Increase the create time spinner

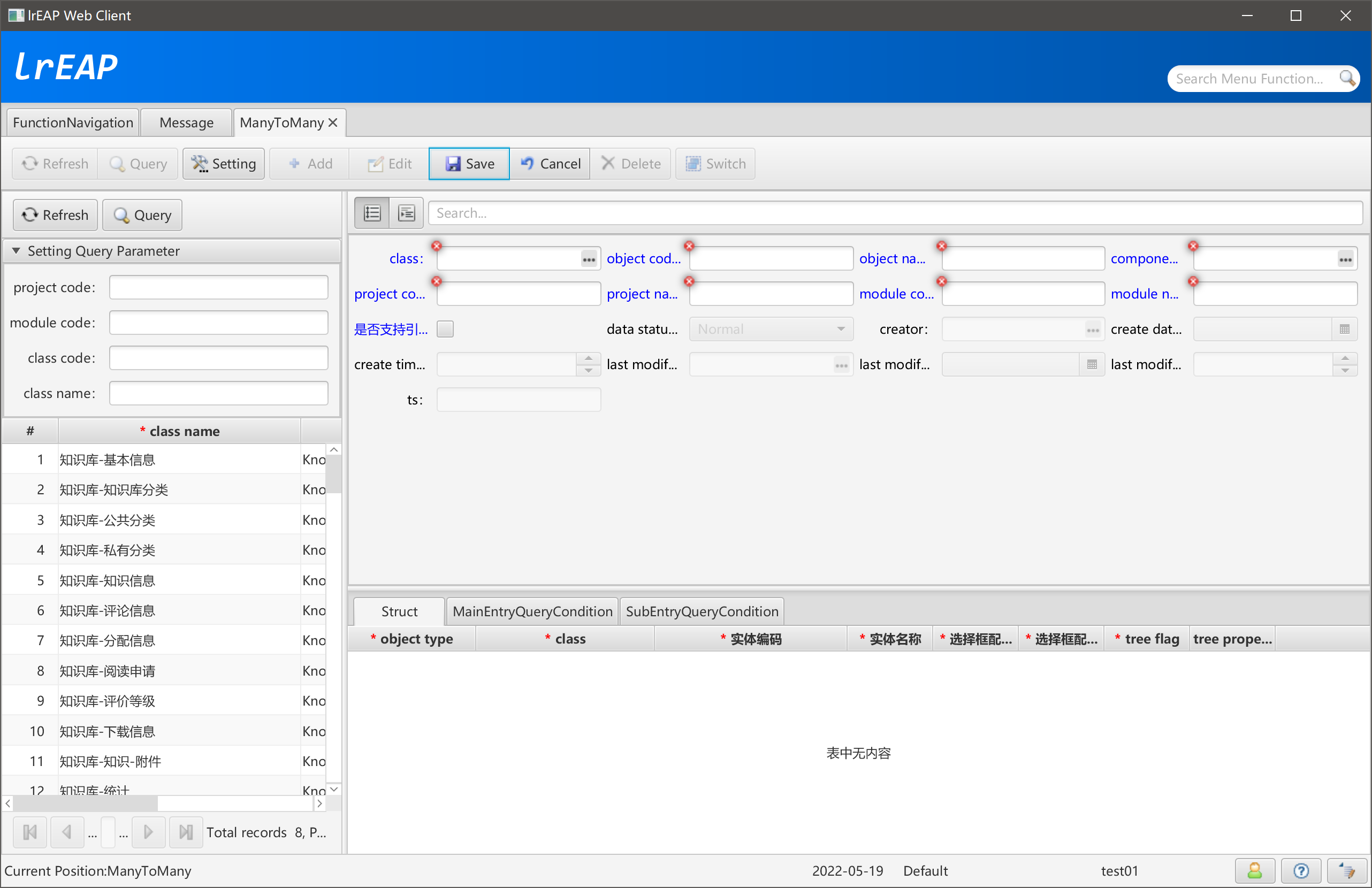click(588, 358)
